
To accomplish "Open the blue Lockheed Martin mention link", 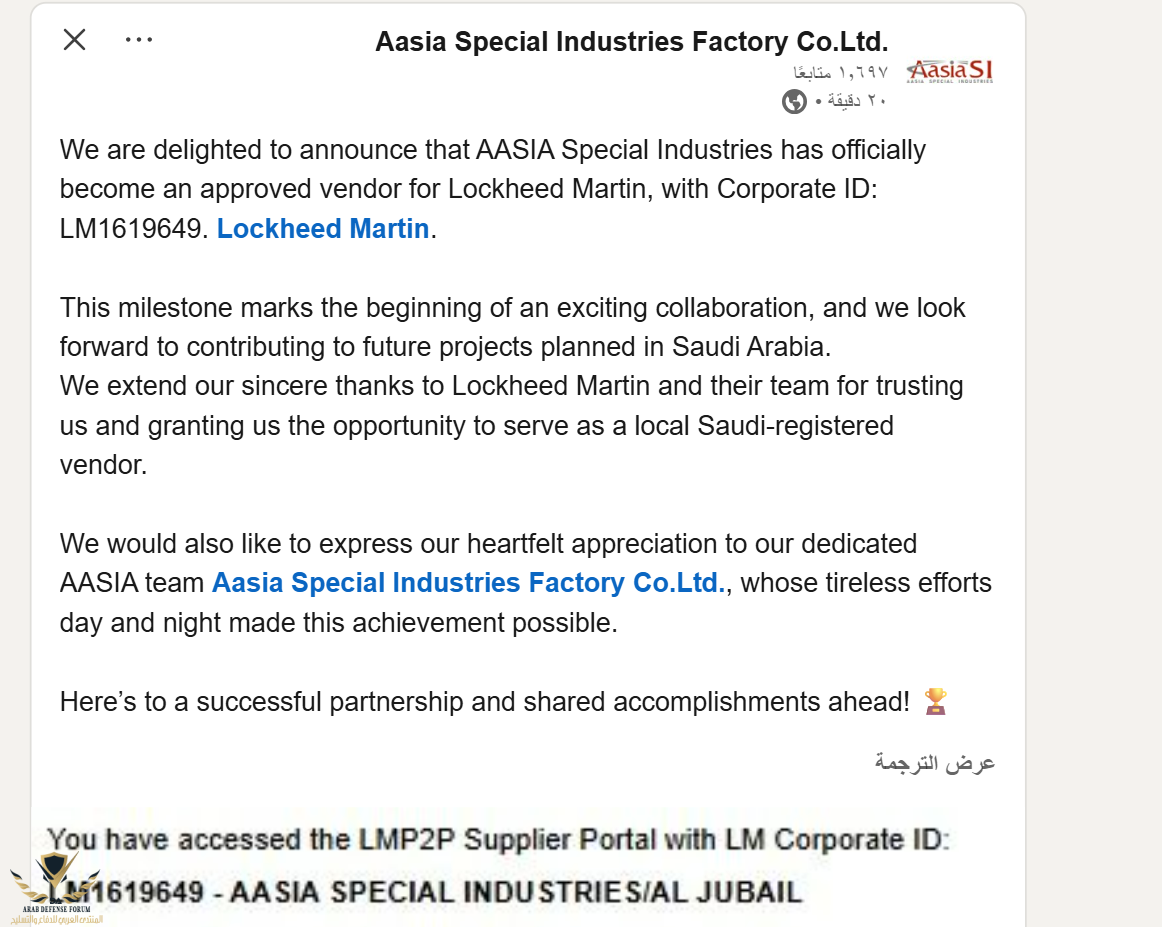I will click(323, 228).
